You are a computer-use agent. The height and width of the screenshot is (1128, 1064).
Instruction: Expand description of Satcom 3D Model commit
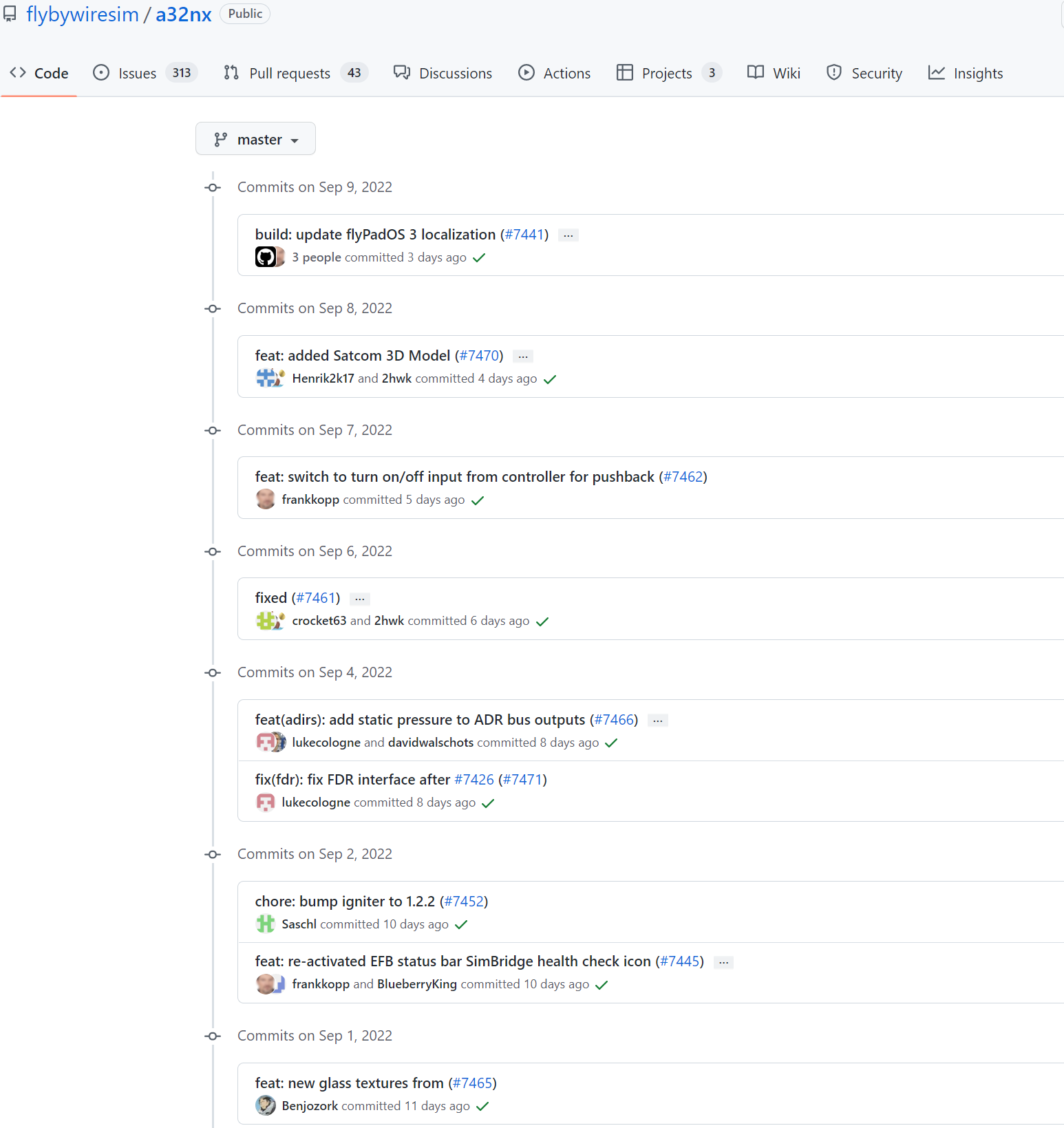click(x=523, y=357)
